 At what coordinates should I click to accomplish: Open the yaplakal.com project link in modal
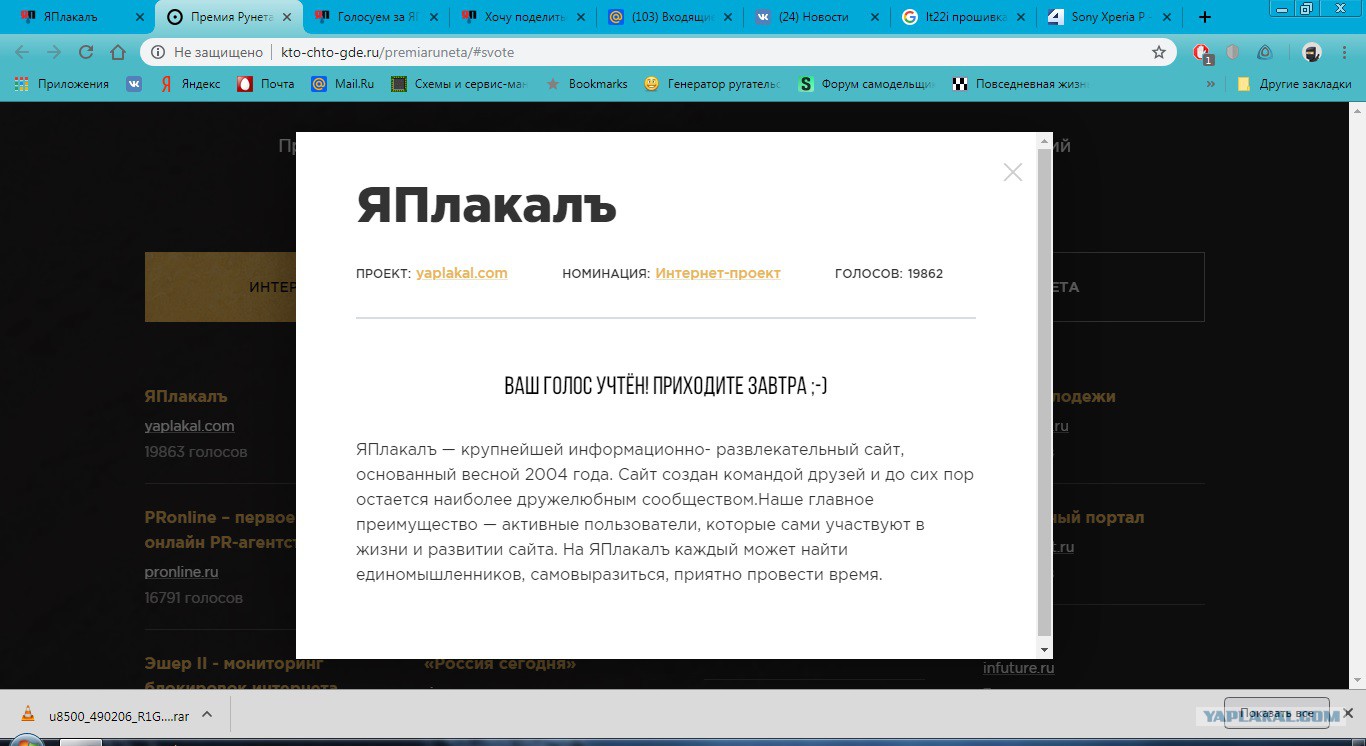click(x=462, y=273)
